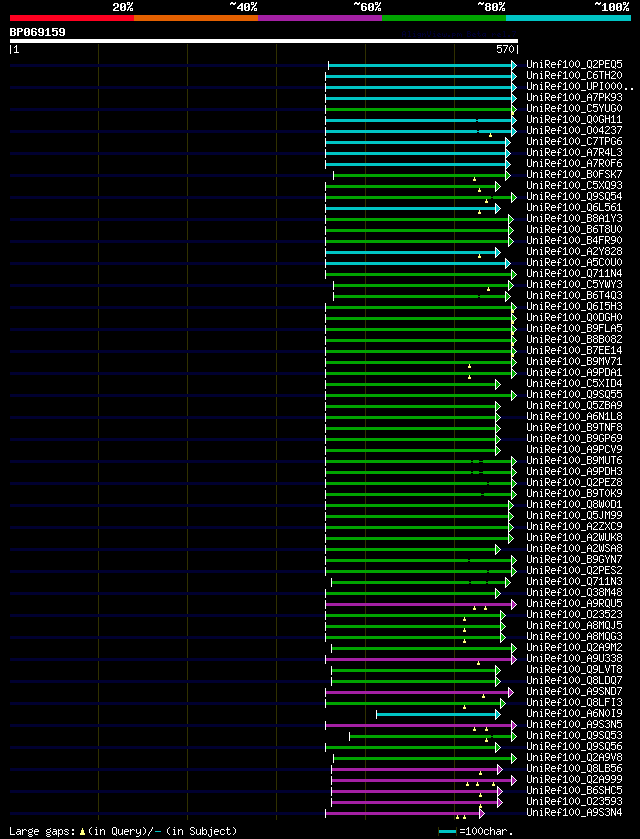
Task: View hit UniRef100_Q2A9V8
Action: pyautogui.click(x=574, y=757)
